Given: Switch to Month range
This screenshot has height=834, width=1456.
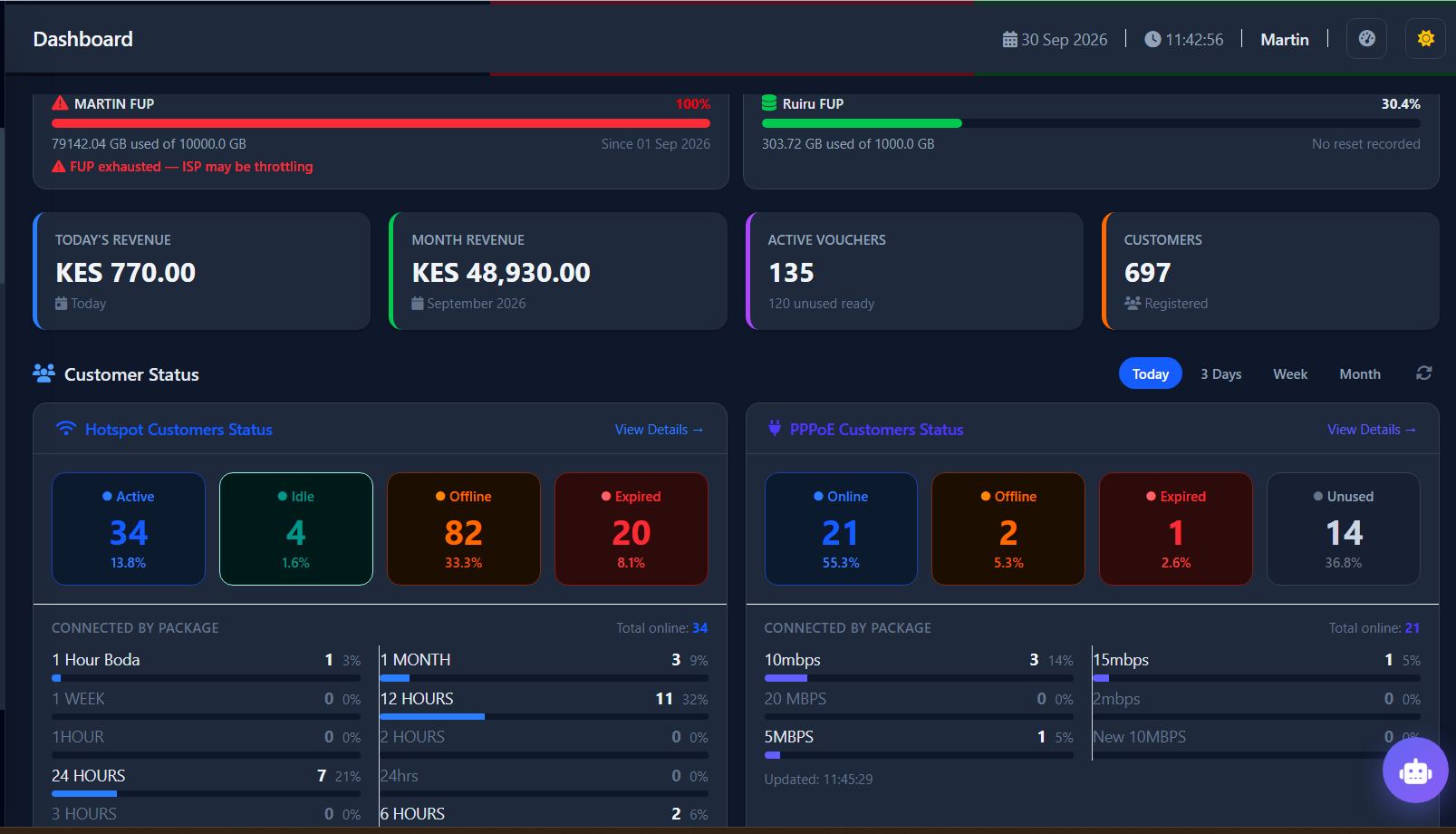Looking at the screenshot, I should pyautogui.click(x=1360, y=373).
